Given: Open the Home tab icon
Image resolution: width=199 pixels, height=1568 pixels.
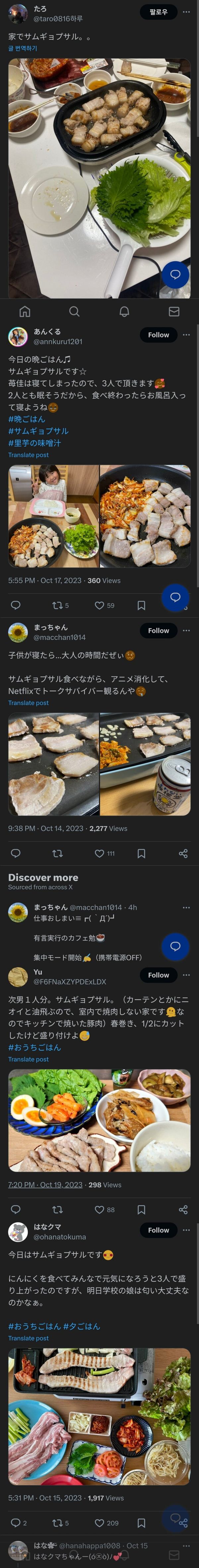Looking at the screenshot, I should [25, 312].
